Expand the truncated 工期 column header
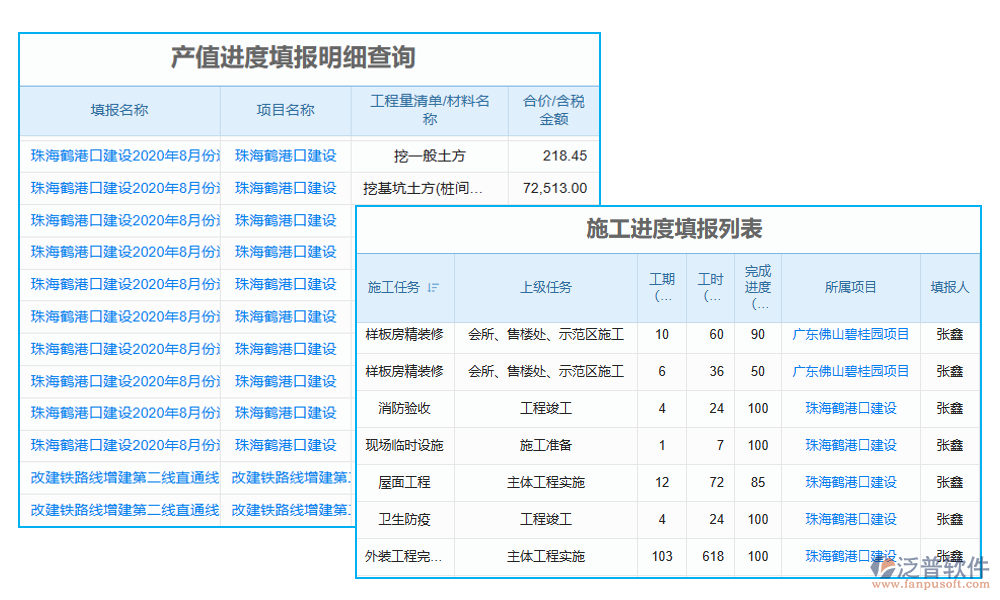Image resolution: width=1000 pixels, height=600 pixels. click(x=661, y=287)
